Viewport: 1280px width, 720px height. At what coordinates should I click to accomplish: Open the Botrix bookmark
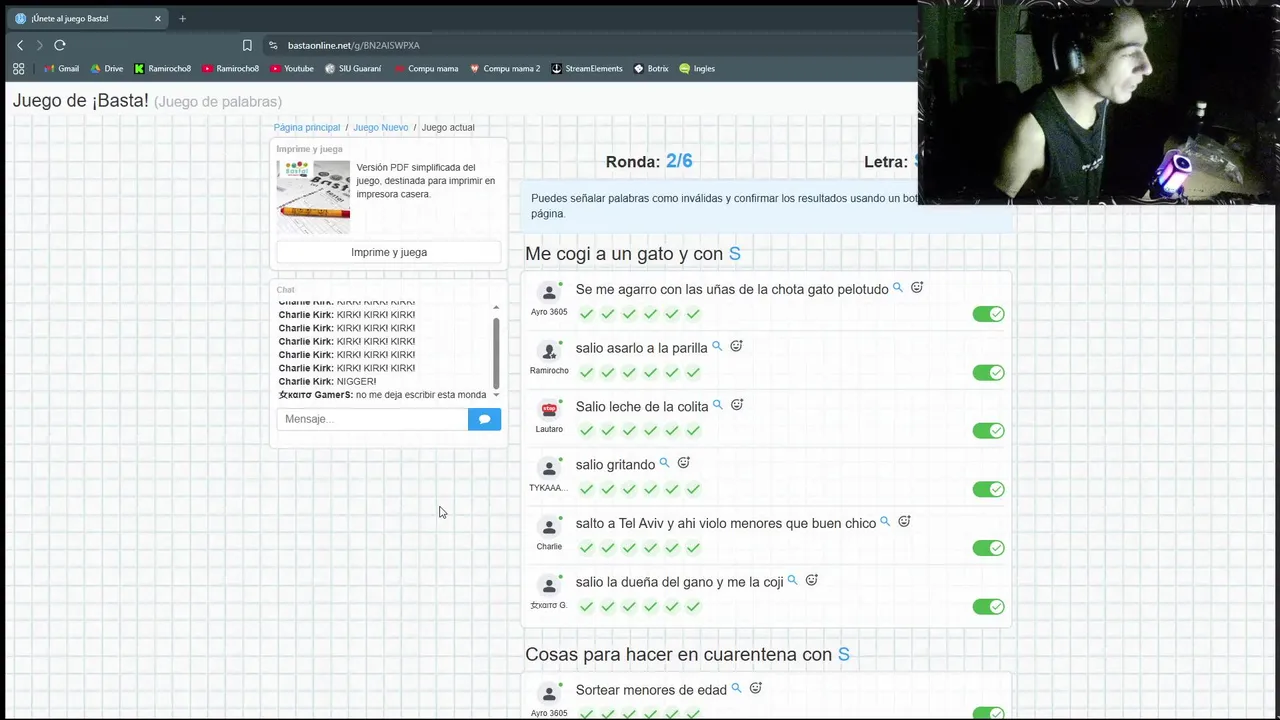651,69
